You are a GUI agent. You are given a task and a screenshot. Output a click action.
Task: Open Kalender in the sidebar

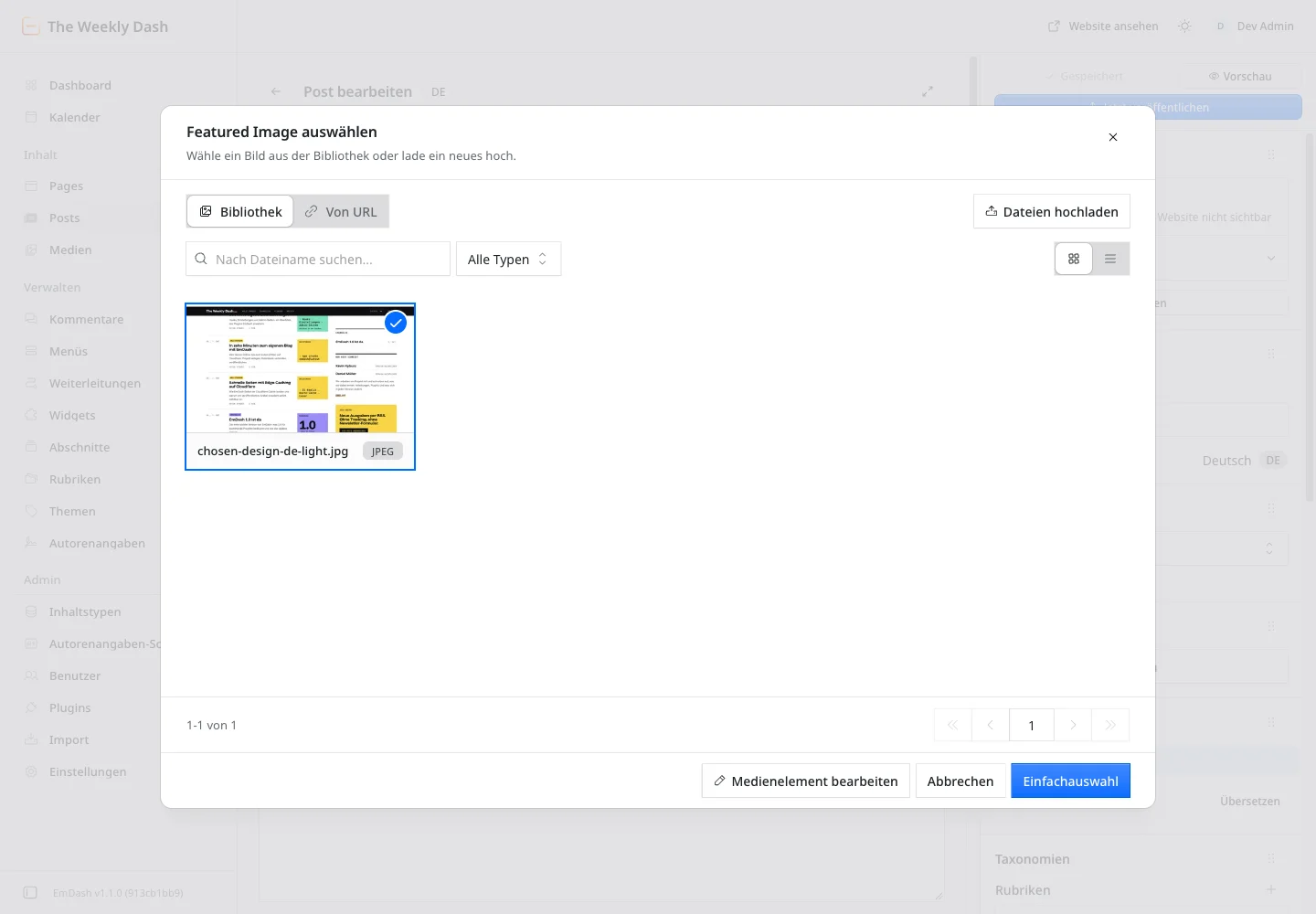tap(75, 117)
